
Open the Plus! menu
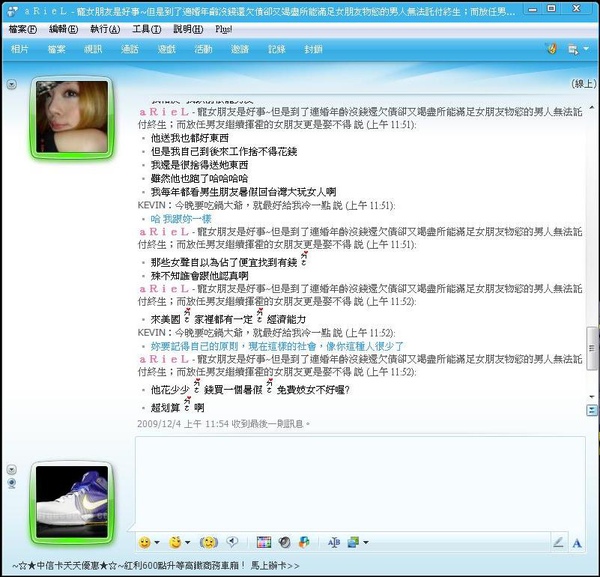[x=224, y=29]
